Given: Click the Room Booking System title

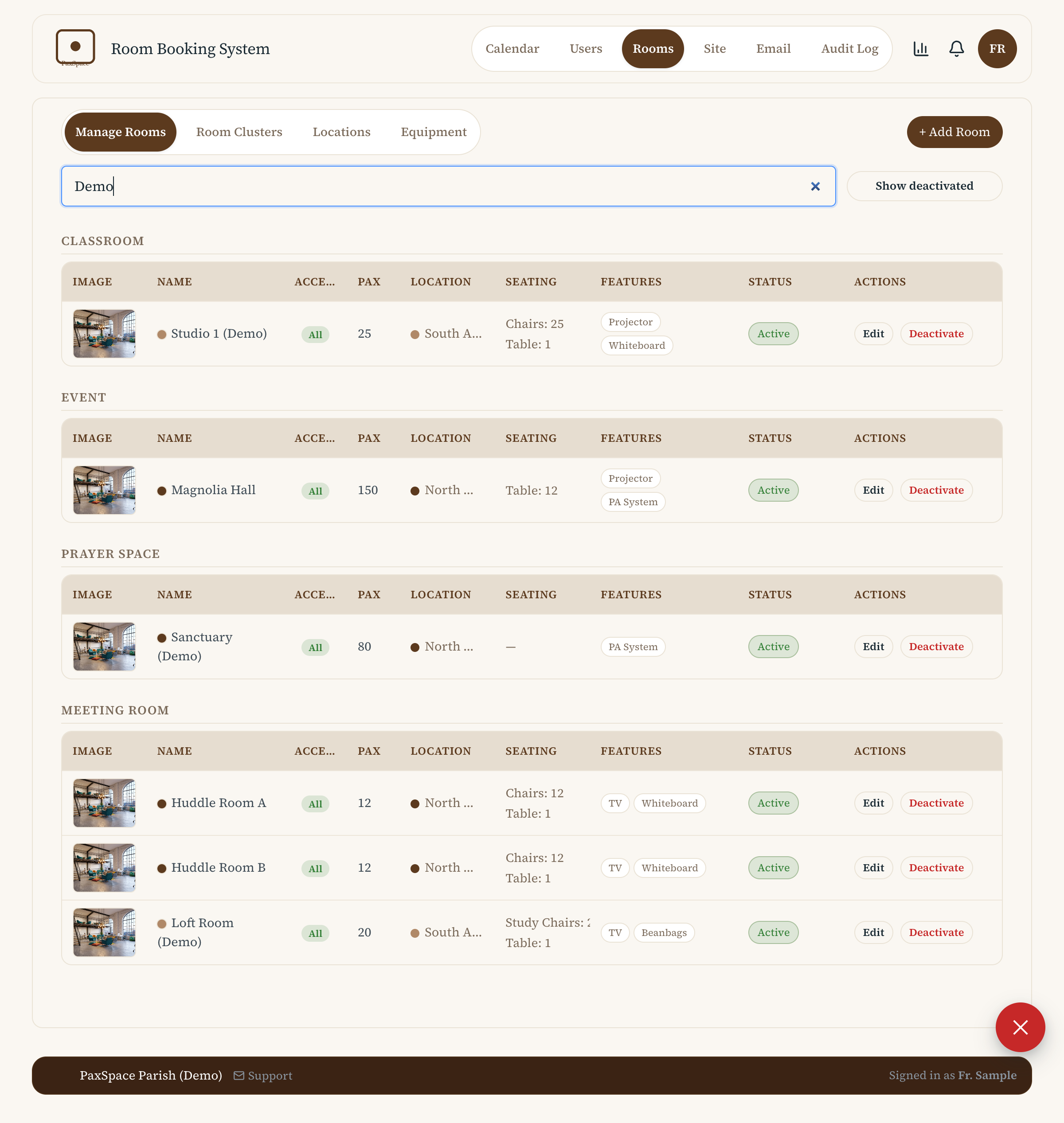Looking at the screenshot, I should tap(190, 49).
